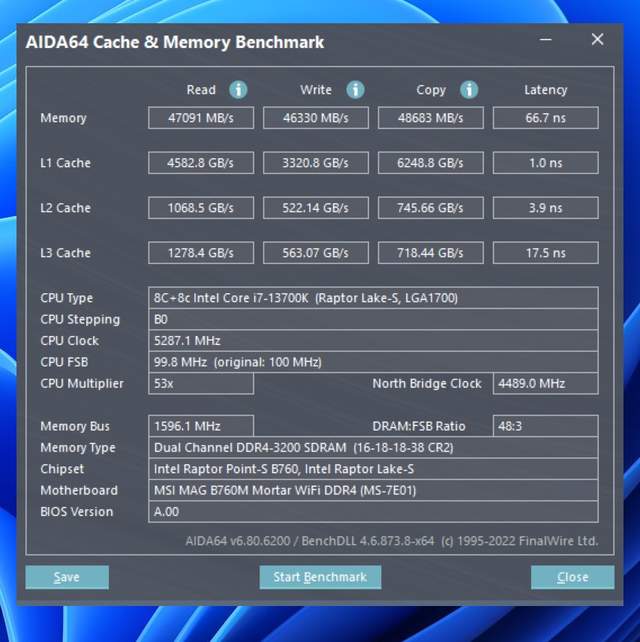Click the L2 Cache row label
This screenshot has height=642, width=640.
[66, 208]
